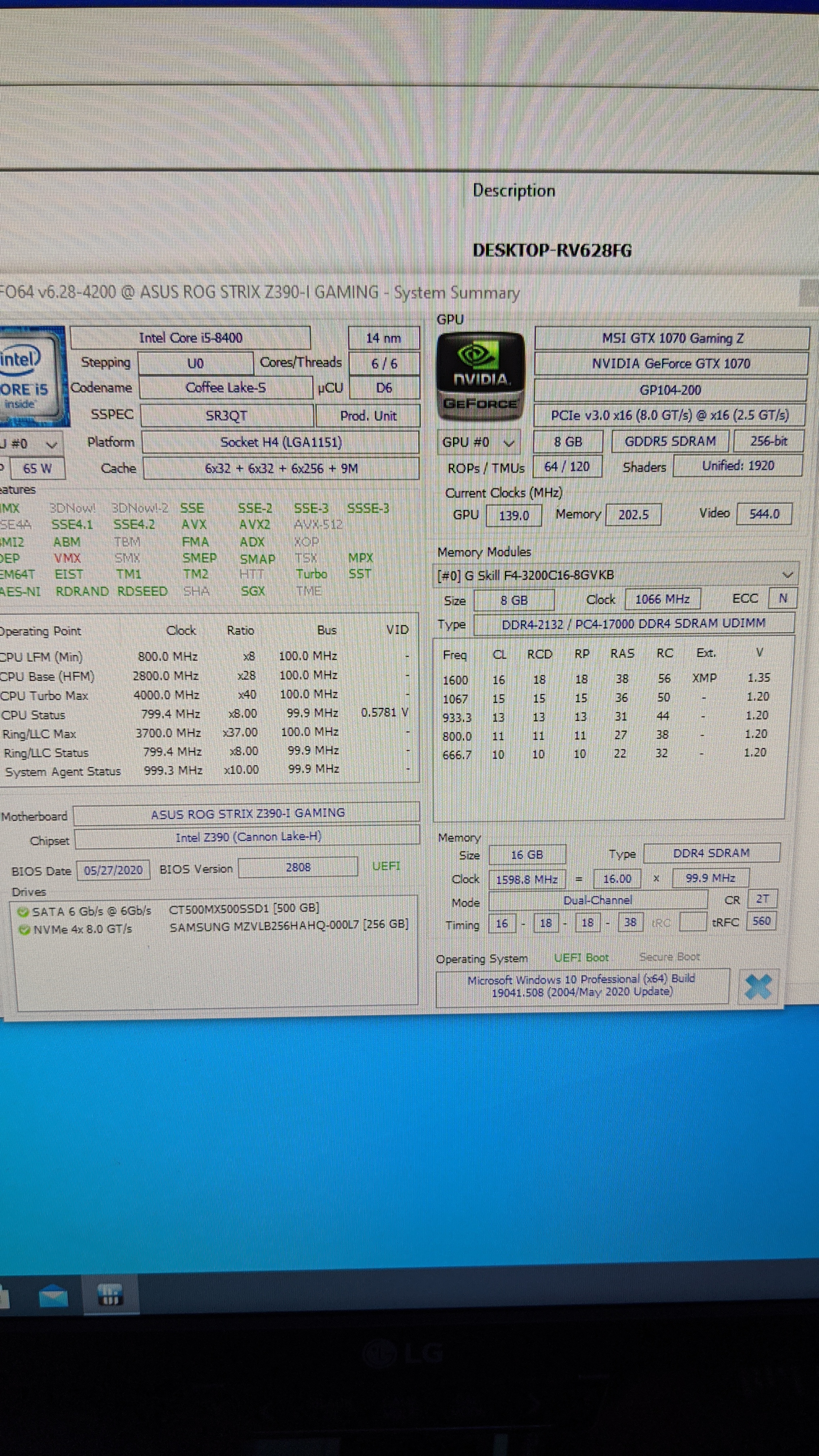Click the 14 nm process field
This screenshot has width=819, height=1456.
pyautogui.click(x=384, y=338)
